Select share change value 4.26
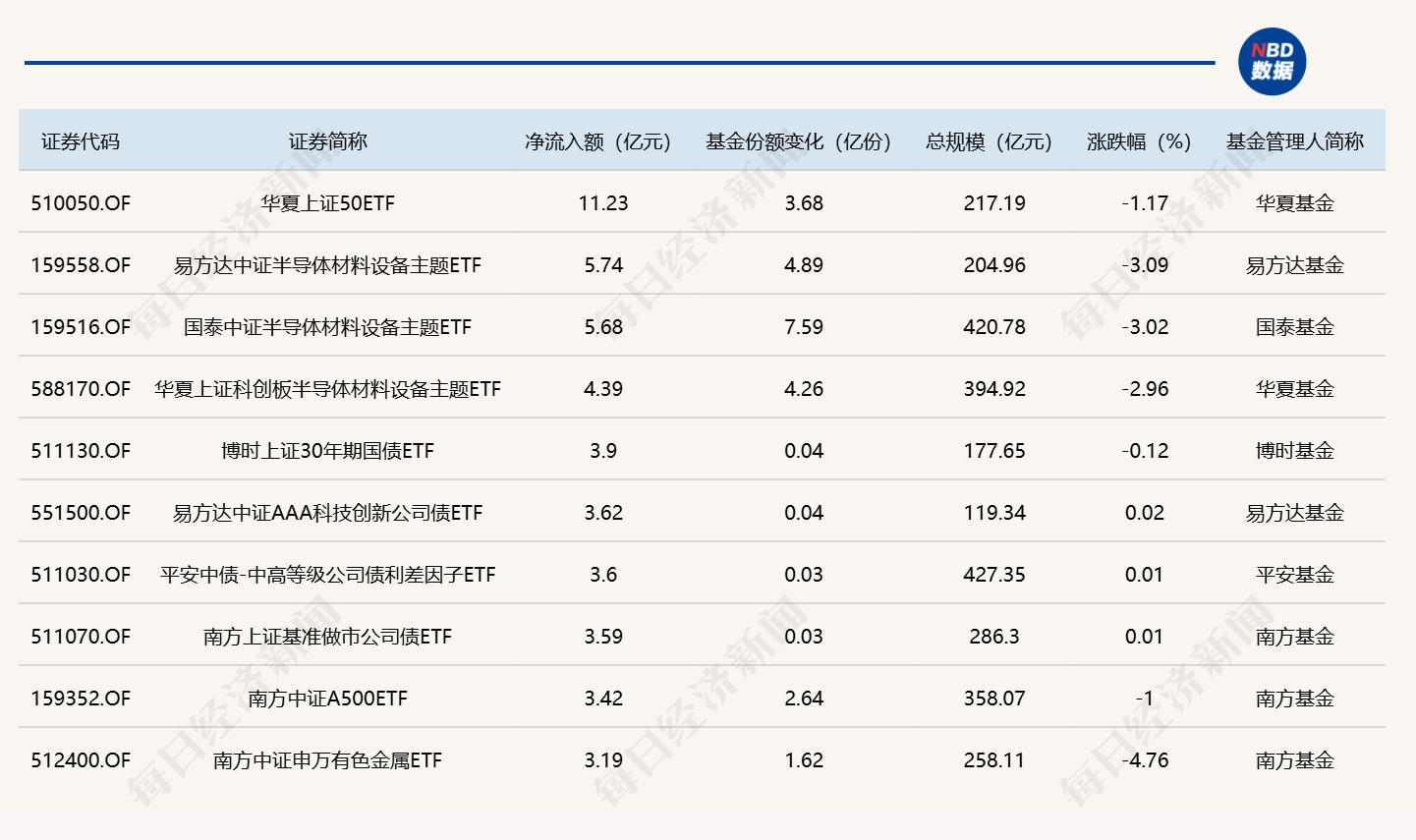 point(804,389)
